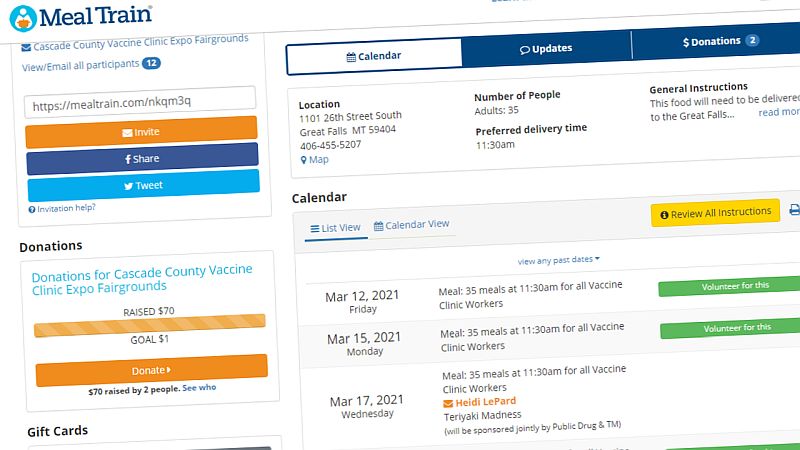This screenshot has width=800, height=450.
Task: Click the donations count badge 2
Action: tap(752, 41)
